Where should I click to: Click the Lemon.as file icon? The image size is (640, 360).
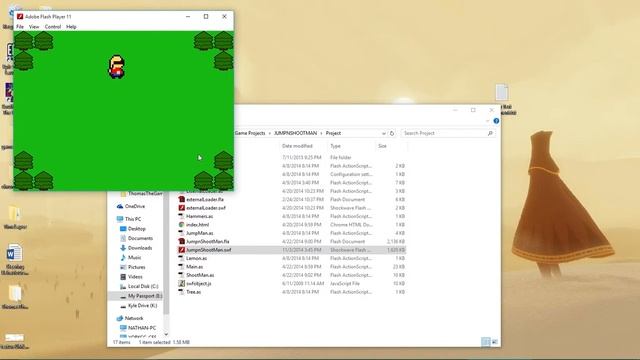click(x=182, y=258)
